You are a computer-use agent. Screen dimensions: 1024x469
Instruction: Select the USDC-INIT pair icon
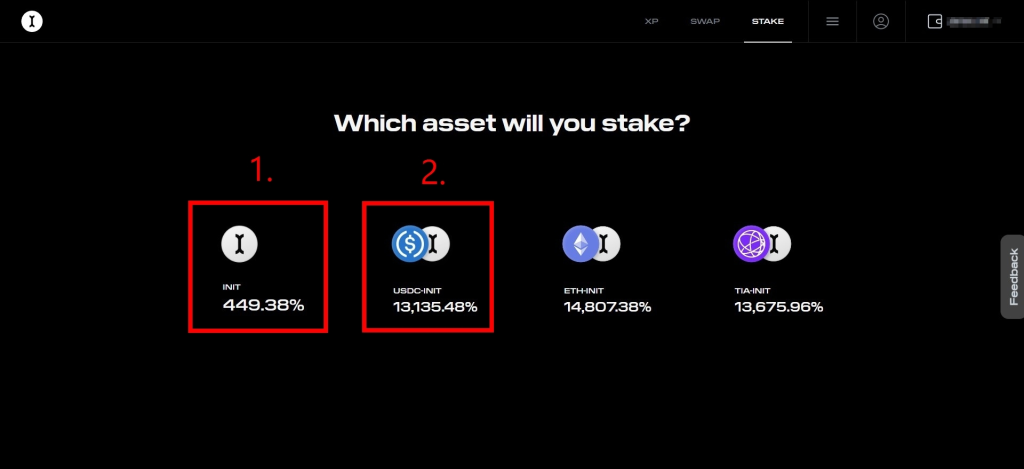420,242
